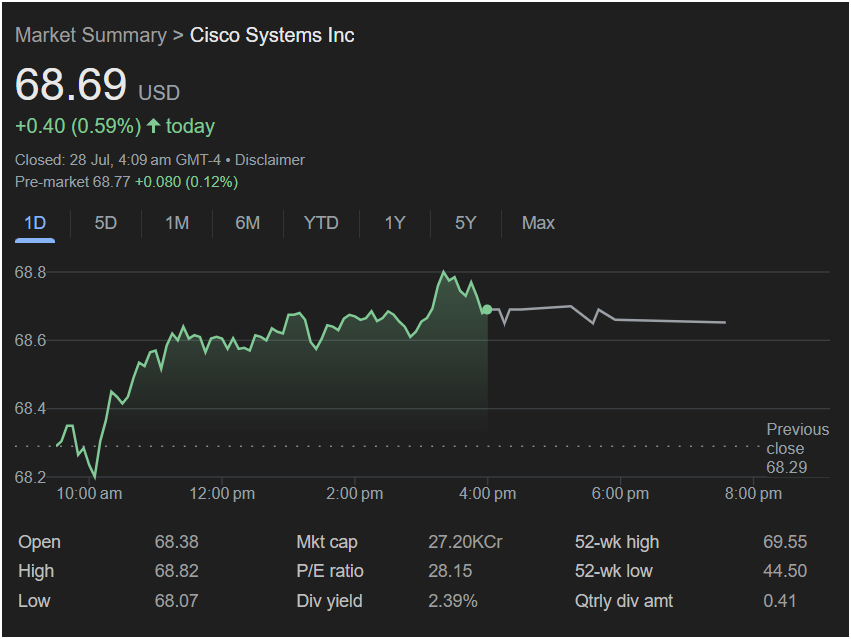Image resolution: width=851 pixels, height=639 pixels.
Task: Click the +0.40 (0.59%) today change
Action: tap(115, 126)
